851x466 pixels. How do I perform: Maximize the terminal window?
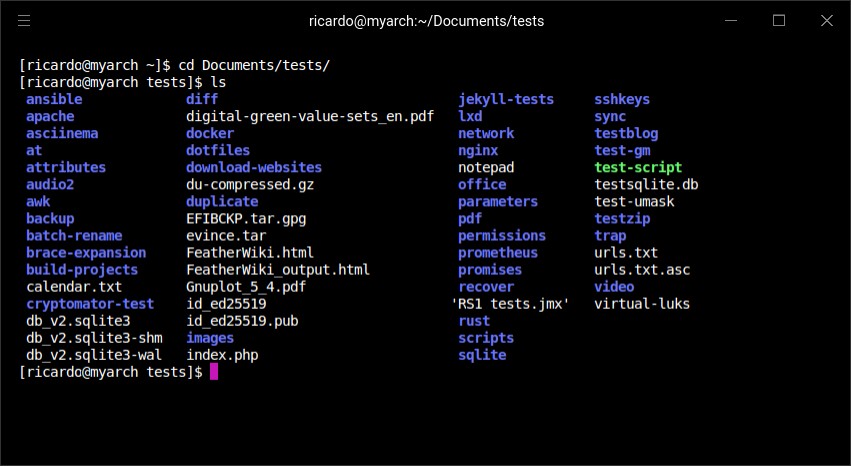pos(779,21)
